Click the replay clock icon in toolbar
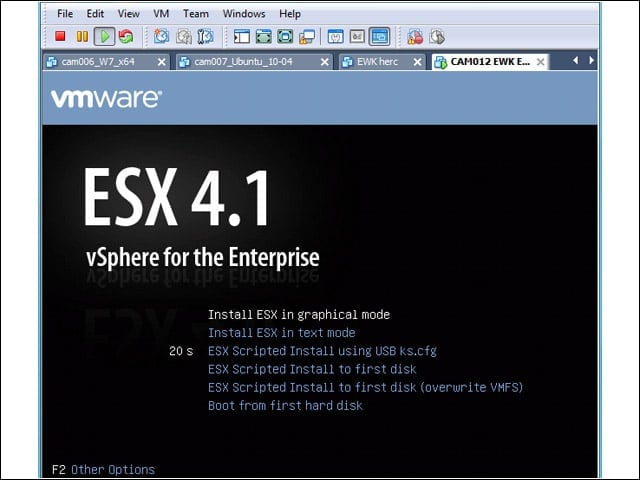The image size is (640, 480). coord(437,36)
